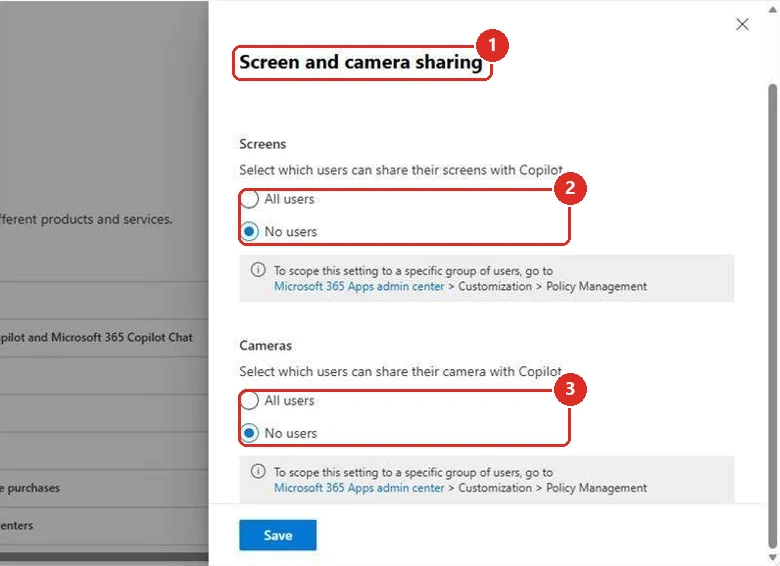
Task: Click the Cameras section label
Action: 265,346
